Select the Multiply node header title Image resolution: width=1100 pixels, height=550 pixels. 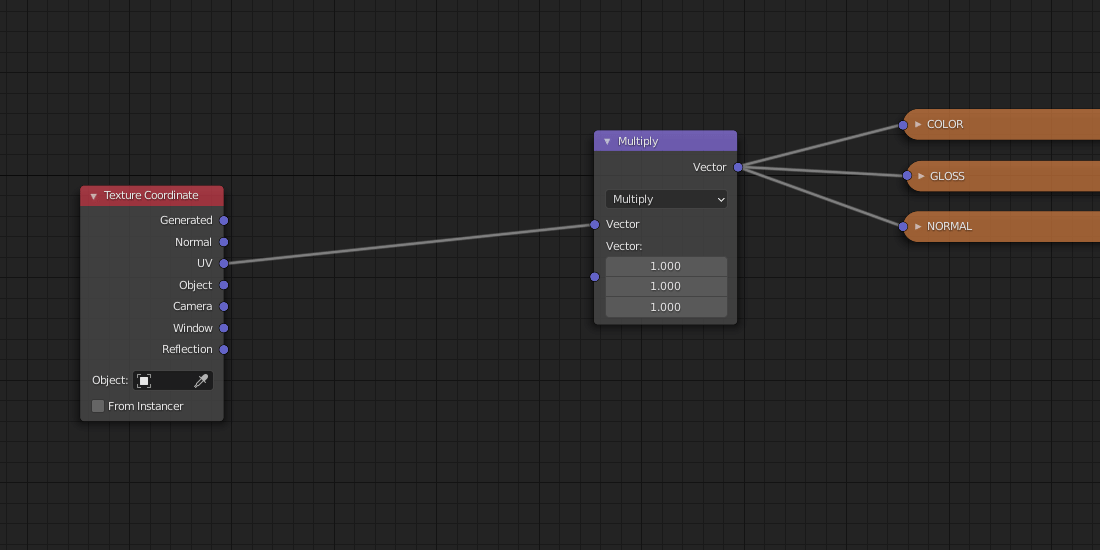pyautogui.click(x=638, y=141)
